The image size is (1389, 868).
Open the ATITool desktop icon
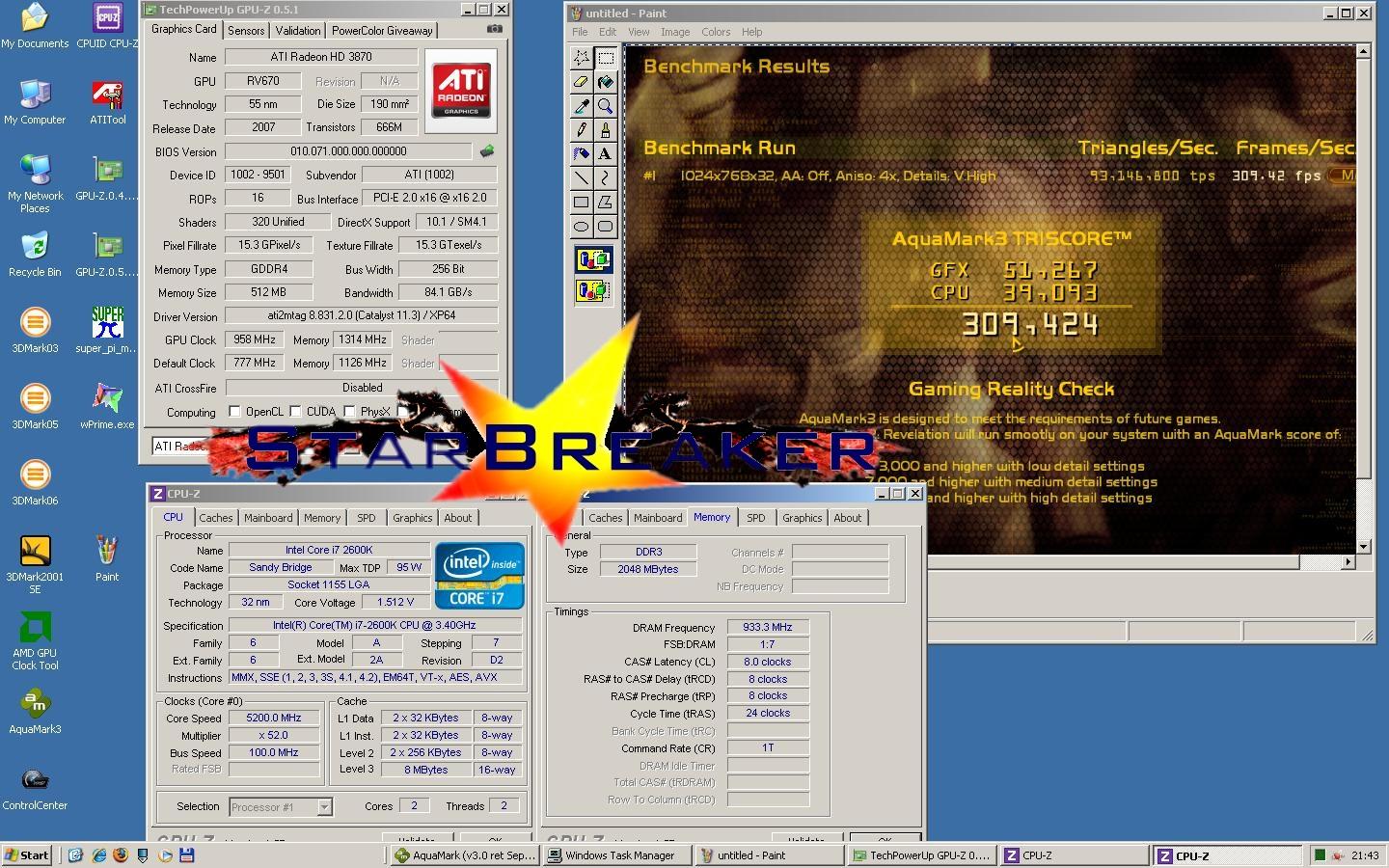(107, 102)
